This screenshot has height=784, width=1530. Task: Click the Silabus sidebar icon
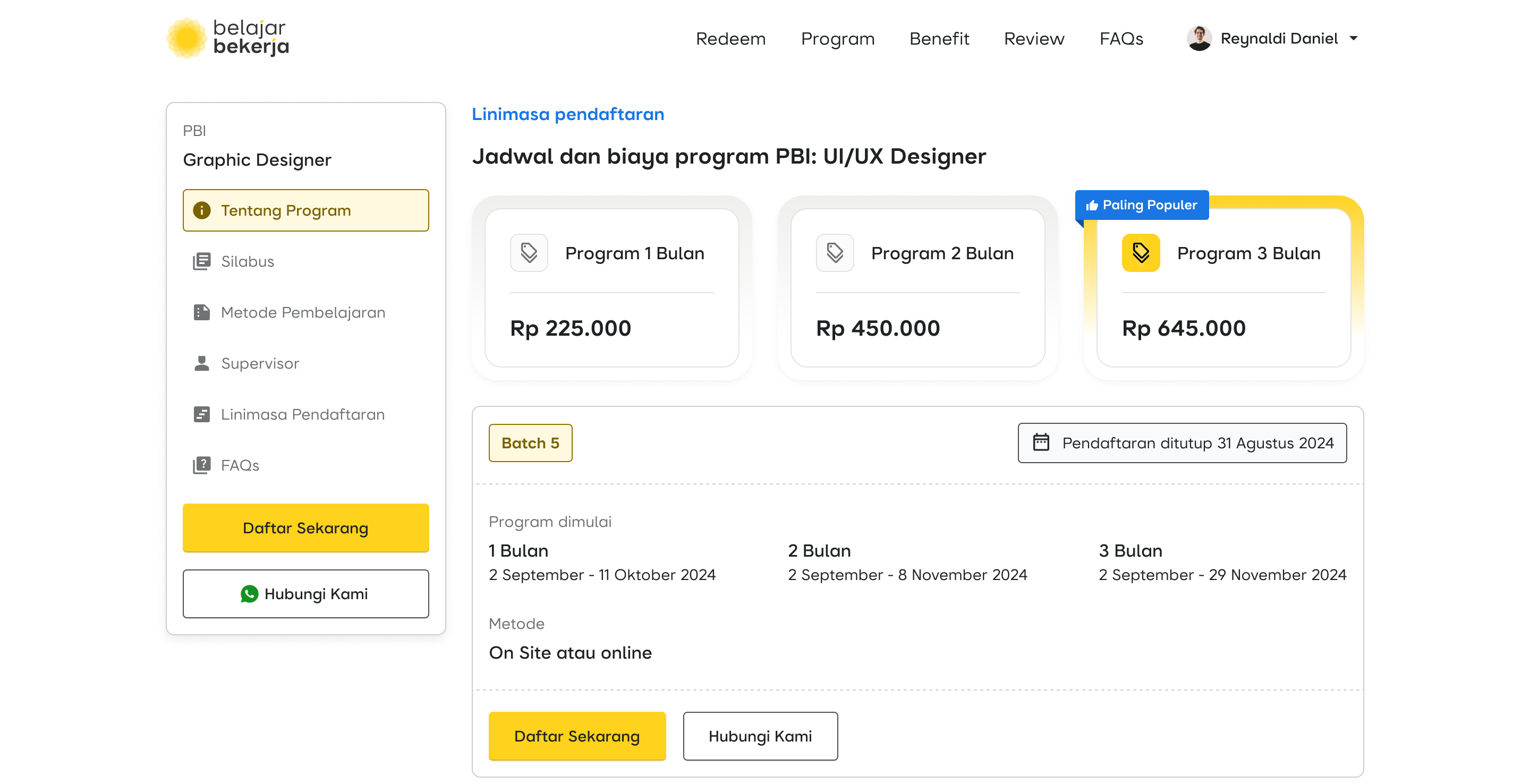coord(201,261)
